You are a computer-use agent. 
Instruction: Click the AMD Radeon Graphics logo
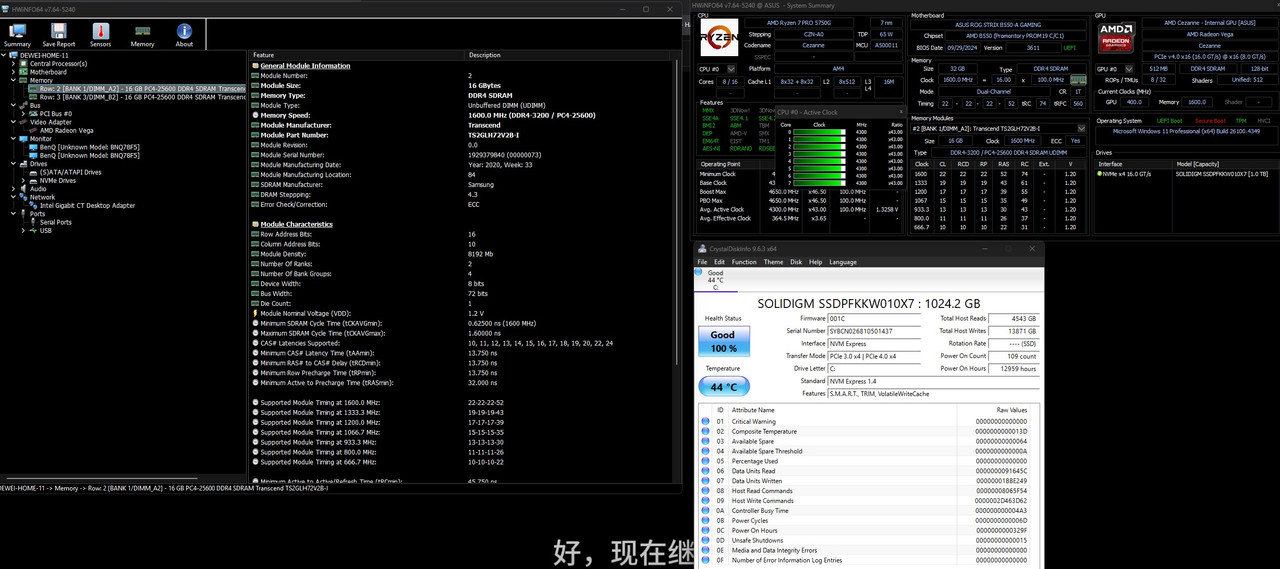tap(1117, 40)
